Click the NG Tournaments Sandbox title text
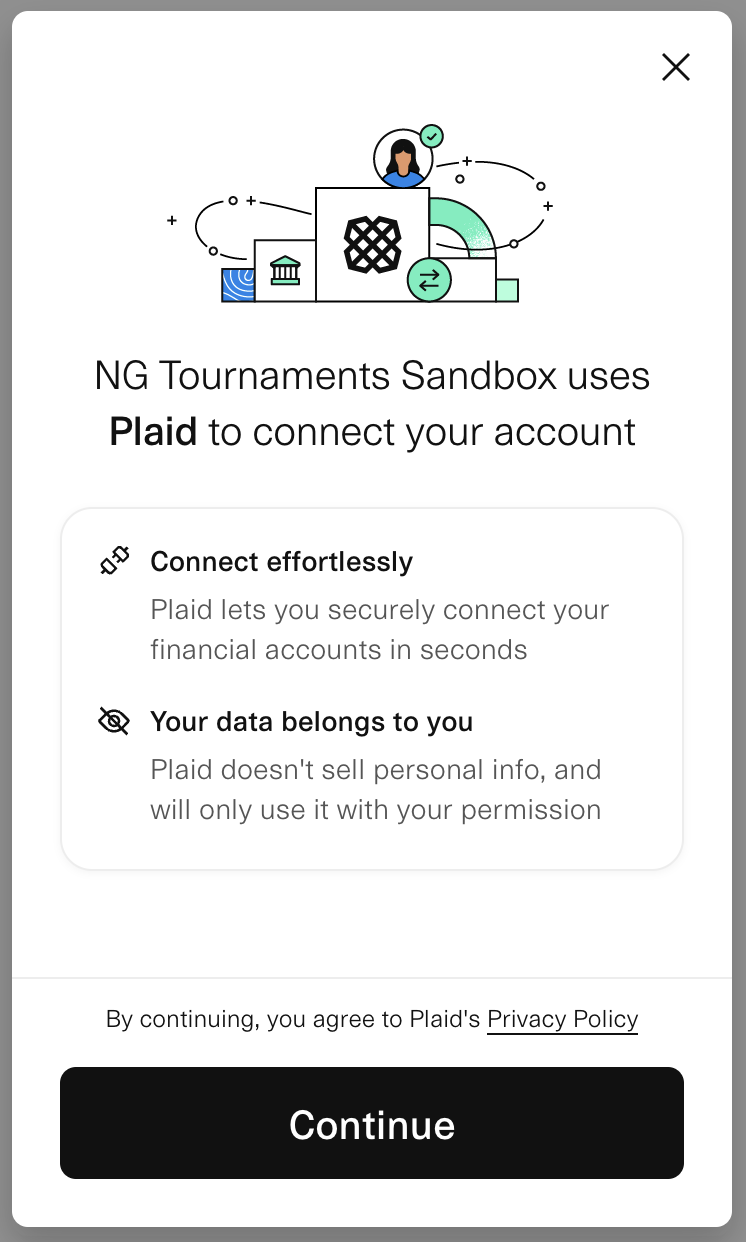The width and height of the screenshot is (746, 1242). point(372,376)
